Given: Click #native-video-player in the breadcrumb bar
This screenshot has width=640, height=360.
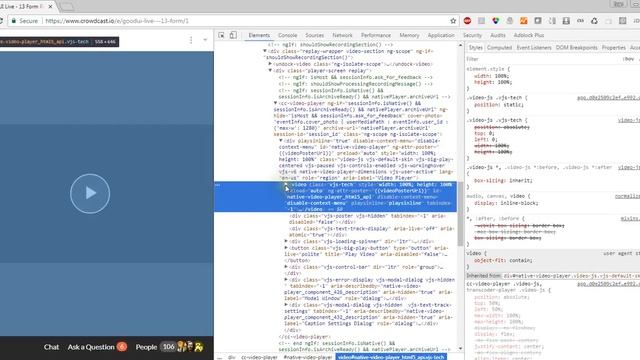Looking at the screenshot, I should (x=308, y=357).
